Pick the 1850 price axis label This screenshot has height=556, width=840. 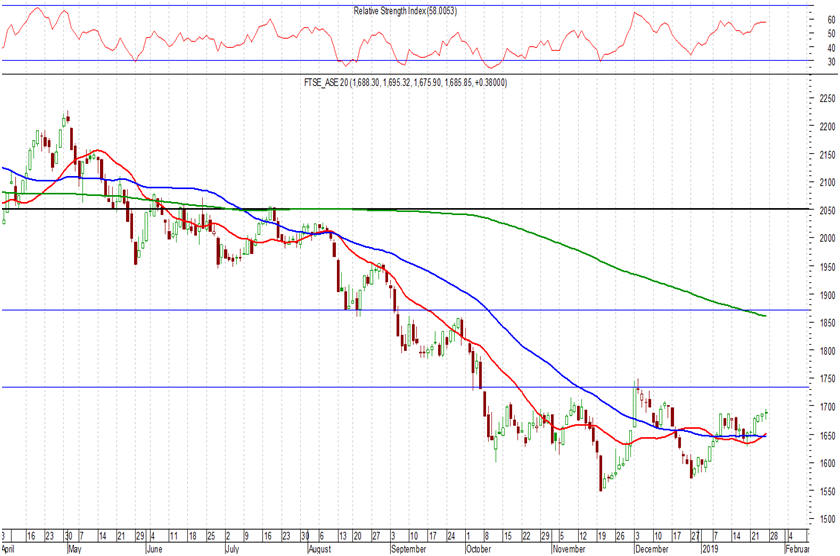827,323
